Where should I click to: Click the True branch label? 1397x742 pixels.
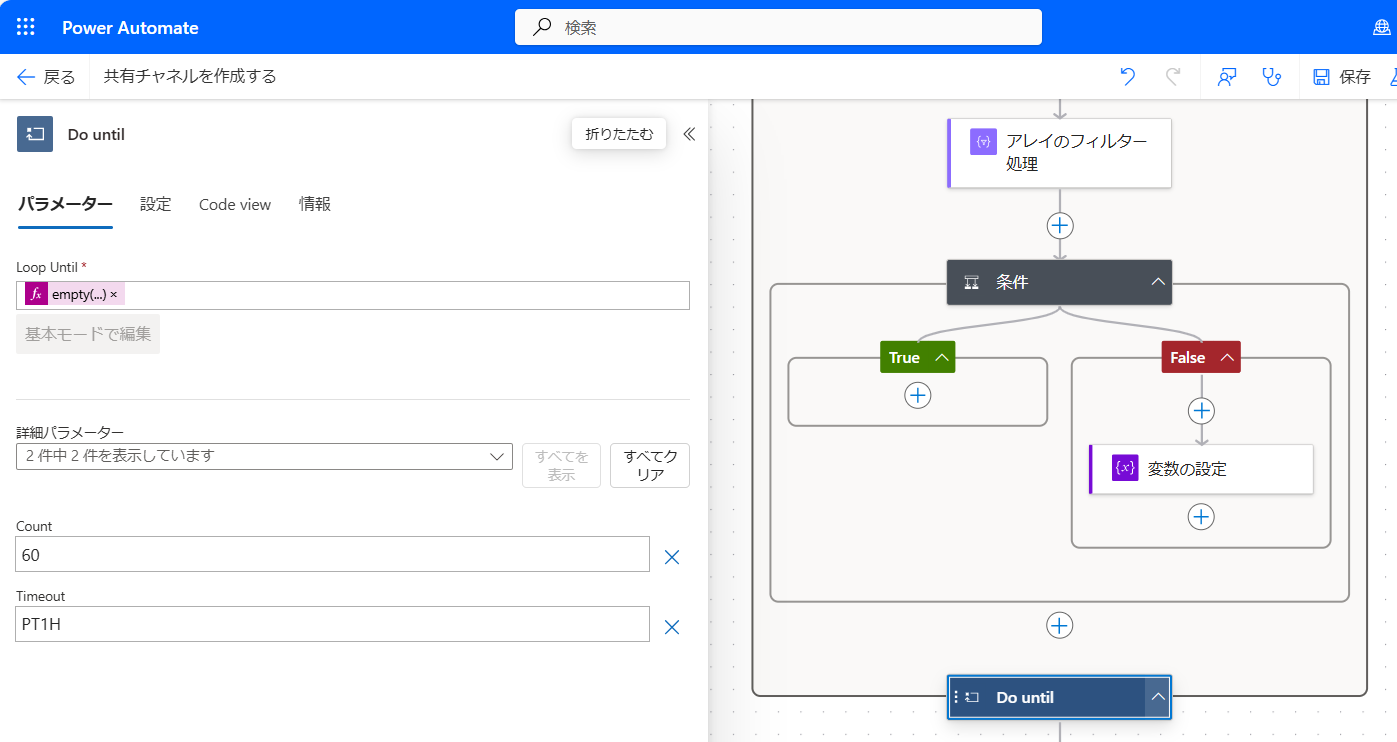(904, 357)
